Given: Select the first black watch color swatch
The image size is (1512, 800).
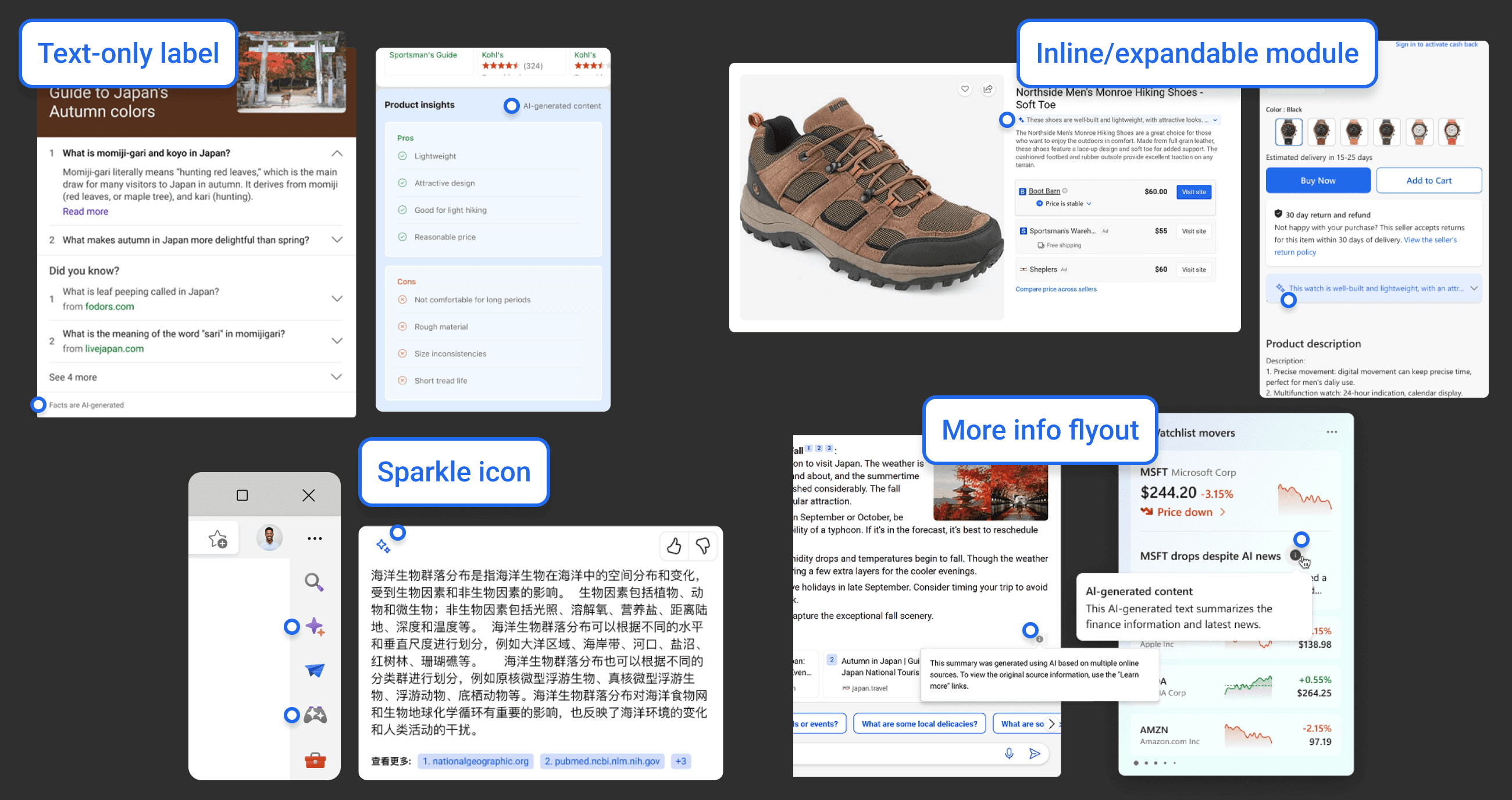Looking at the screenshot, I should pos(1288,131).
